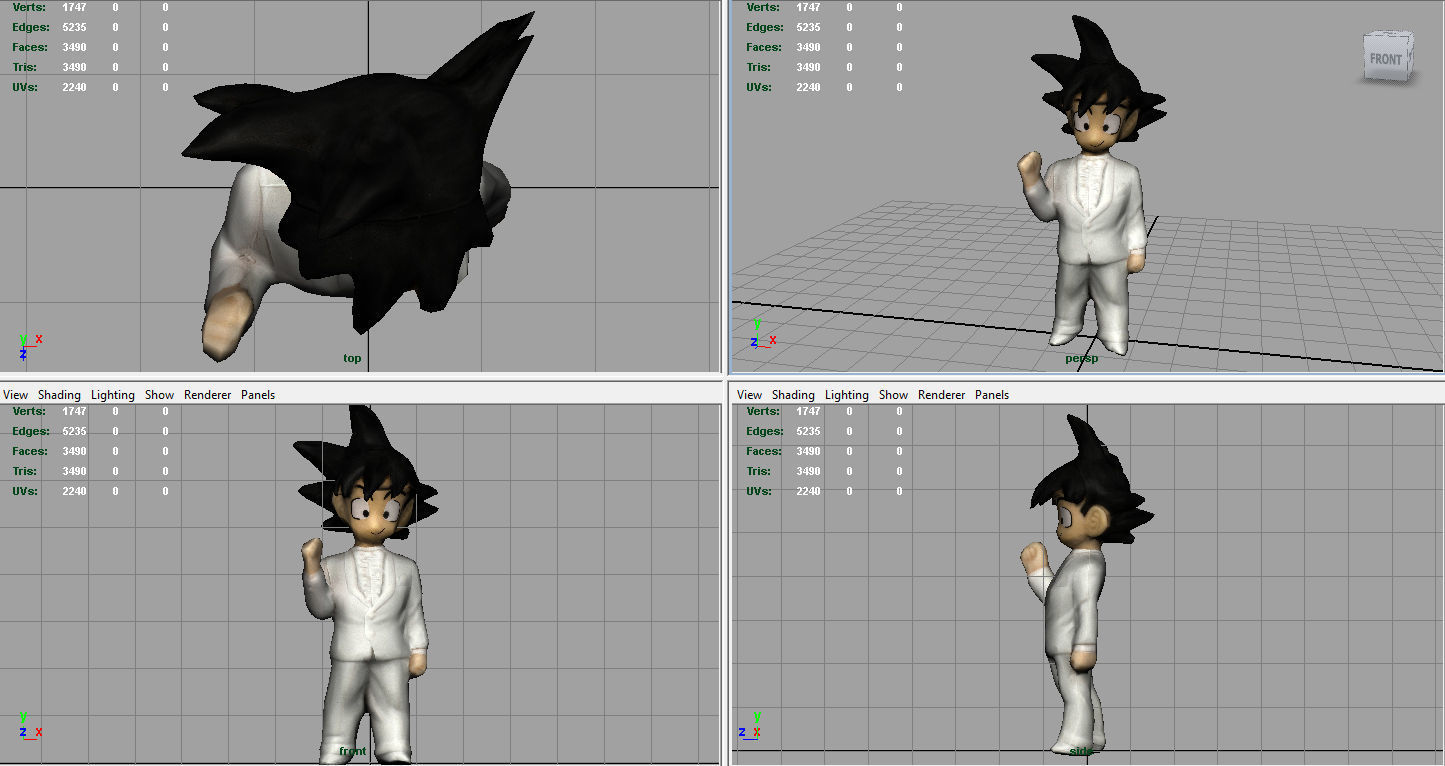Click the XZ axis indicator in top view
The width and height of the screenshot is (1445, 766).
[29, 346]
